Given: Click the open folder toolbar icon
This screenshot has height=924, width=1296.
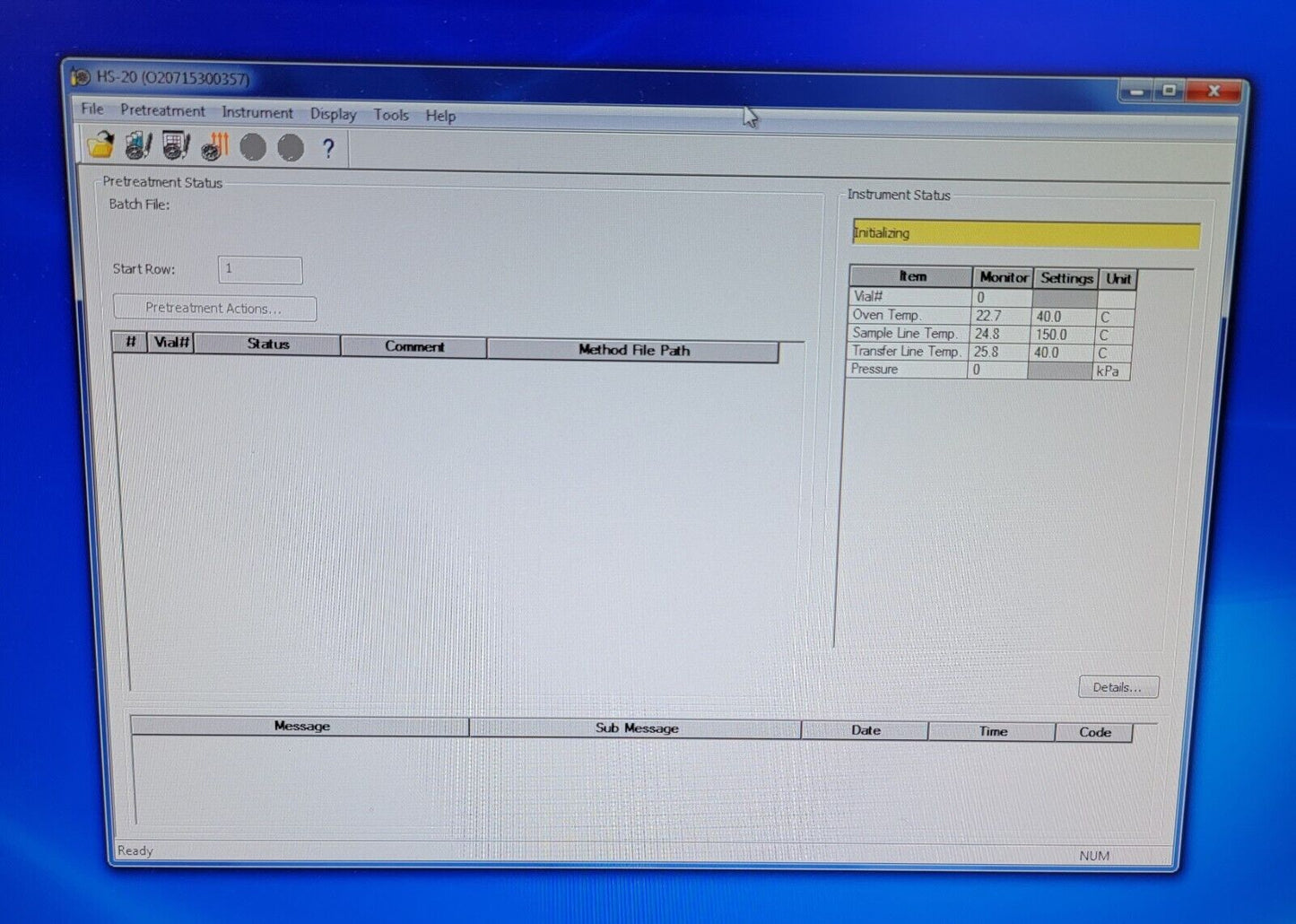Looking at the screenshot, I should tap(100, 144).
